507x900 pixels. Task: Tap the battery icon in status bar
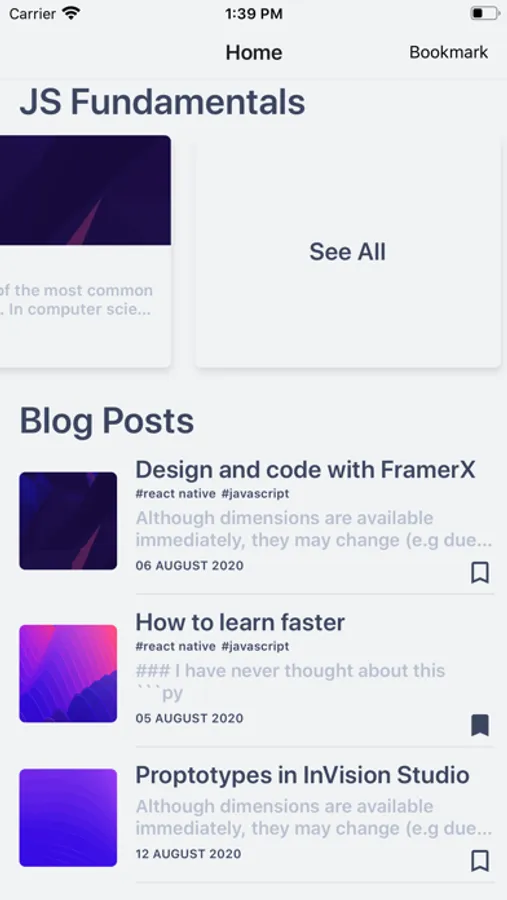pyautogui.click(x=485, y=13)
